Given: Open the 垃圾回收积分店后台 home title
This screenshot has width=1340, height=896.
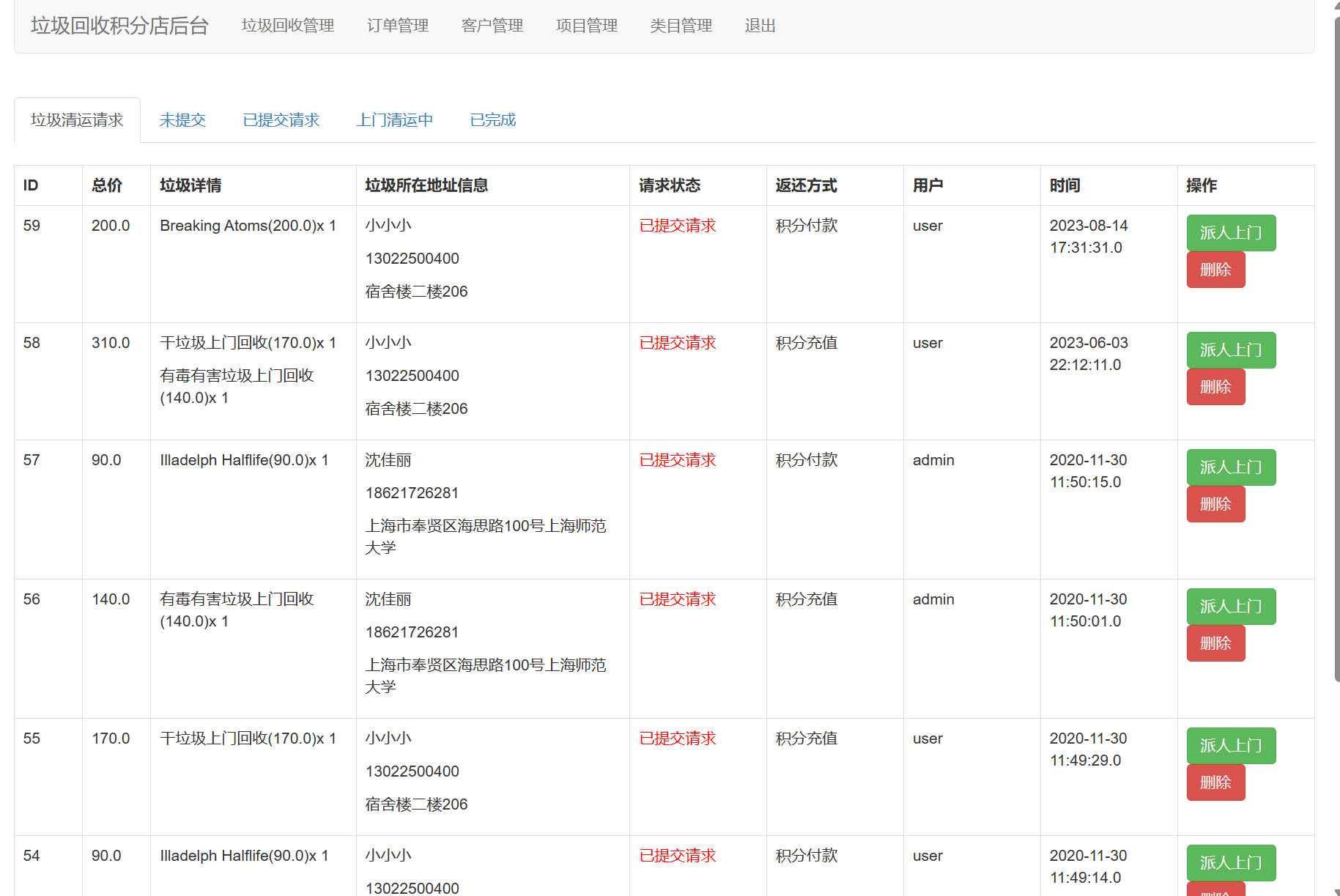Looking at the screenshot, I should pyautogui.click(x=118, y=26).
